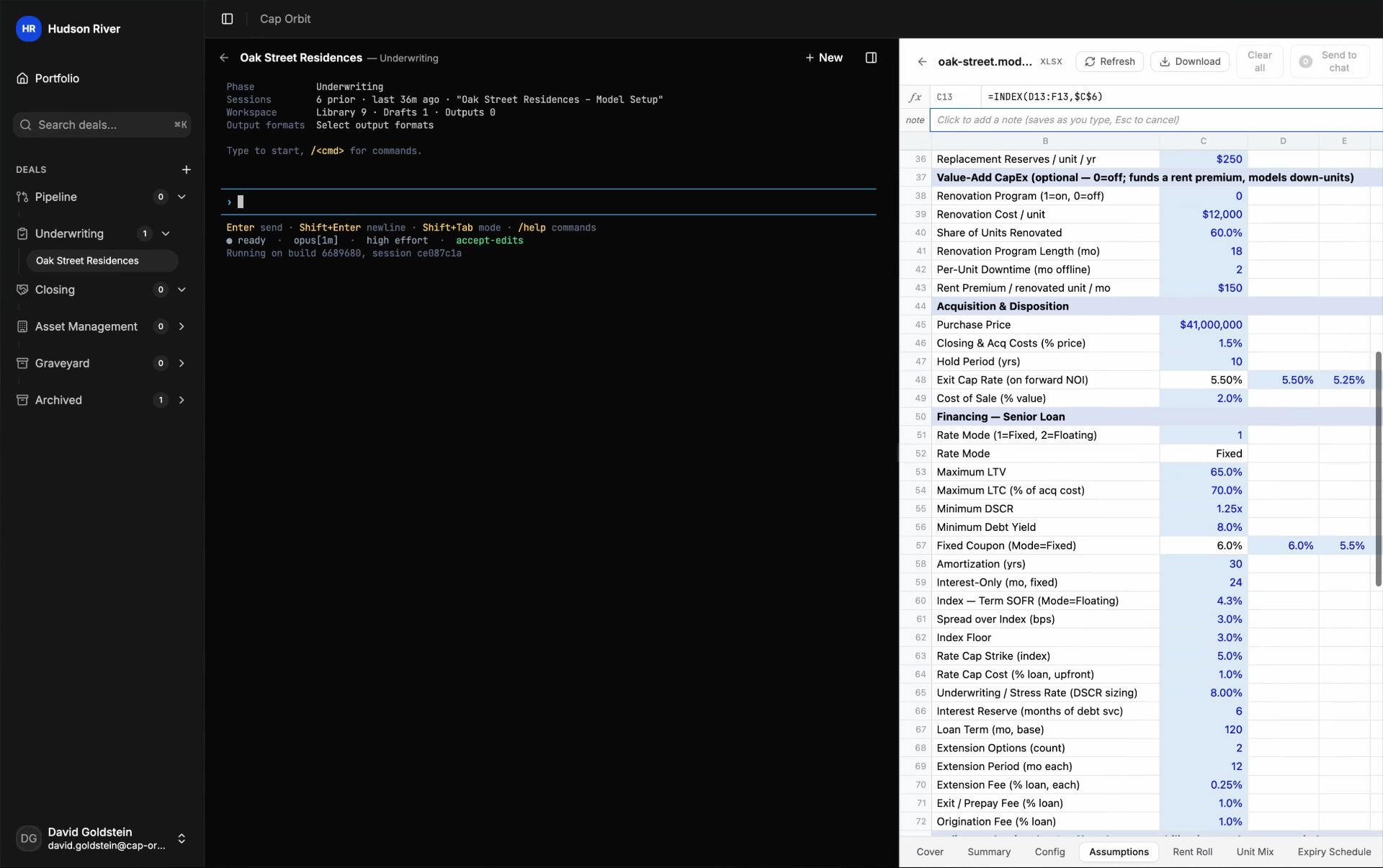Select Fixed Coupon 5.5% cell
1383x868 pixels.
click(x=1344, y=545)
